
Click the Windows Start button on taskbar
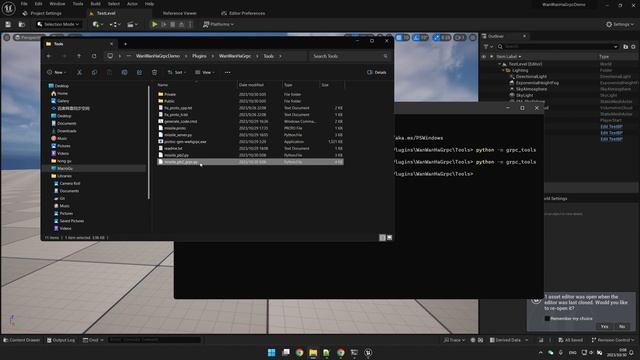coord(271,353)
